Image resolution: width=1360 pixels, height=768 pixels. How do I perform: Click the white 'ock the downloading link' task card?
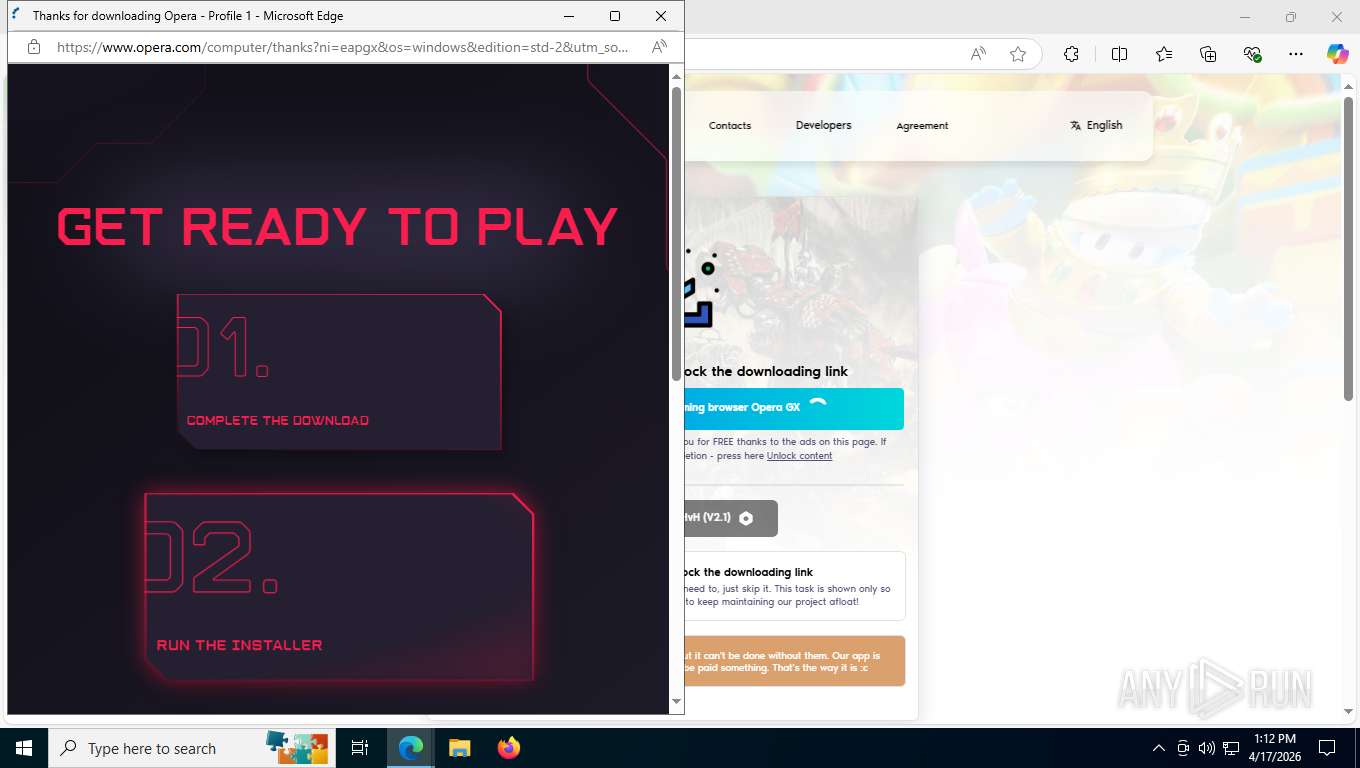click(794, 586)
